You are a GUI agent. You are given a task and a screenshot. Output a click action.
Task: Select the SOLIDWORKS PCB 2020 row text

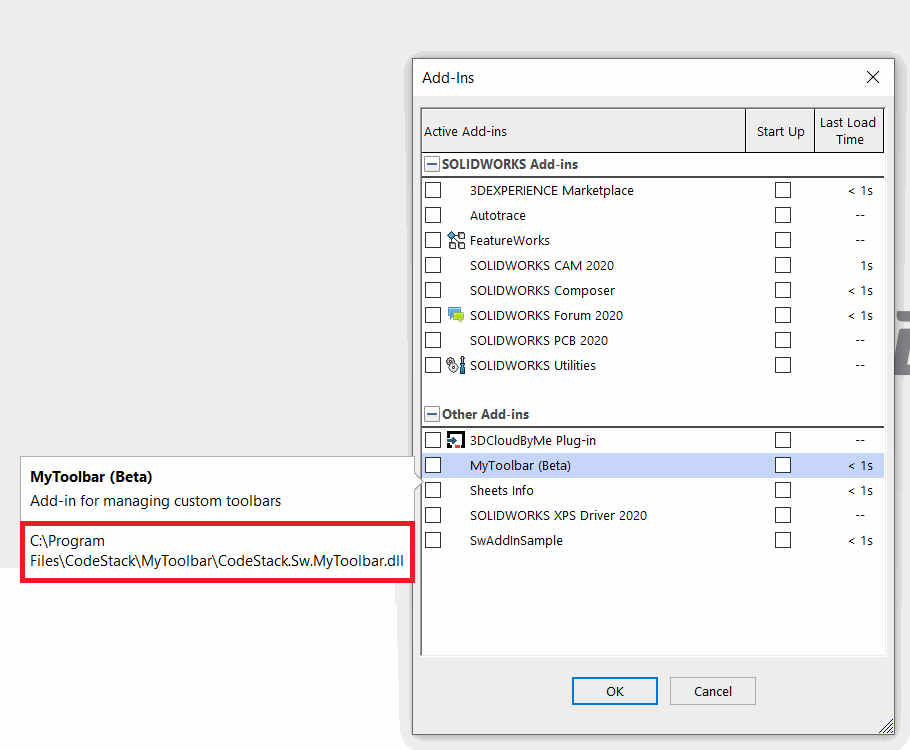pyautogui.click(x=539, y=340)
